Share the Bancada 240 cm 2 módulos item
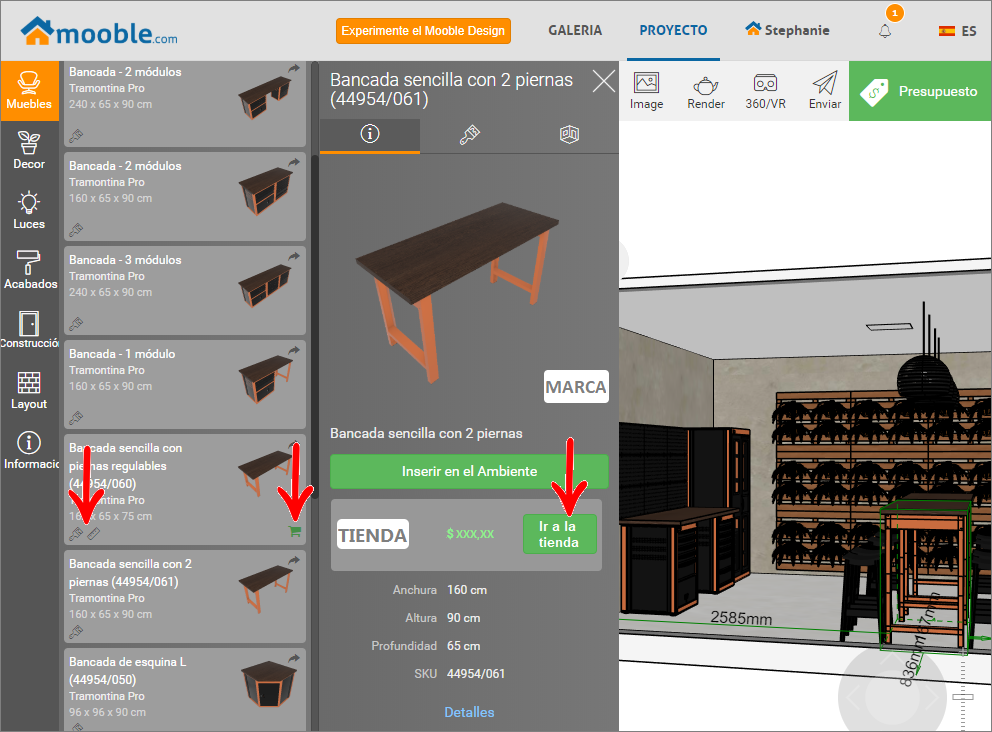992x732 pixels. [294, 68]
